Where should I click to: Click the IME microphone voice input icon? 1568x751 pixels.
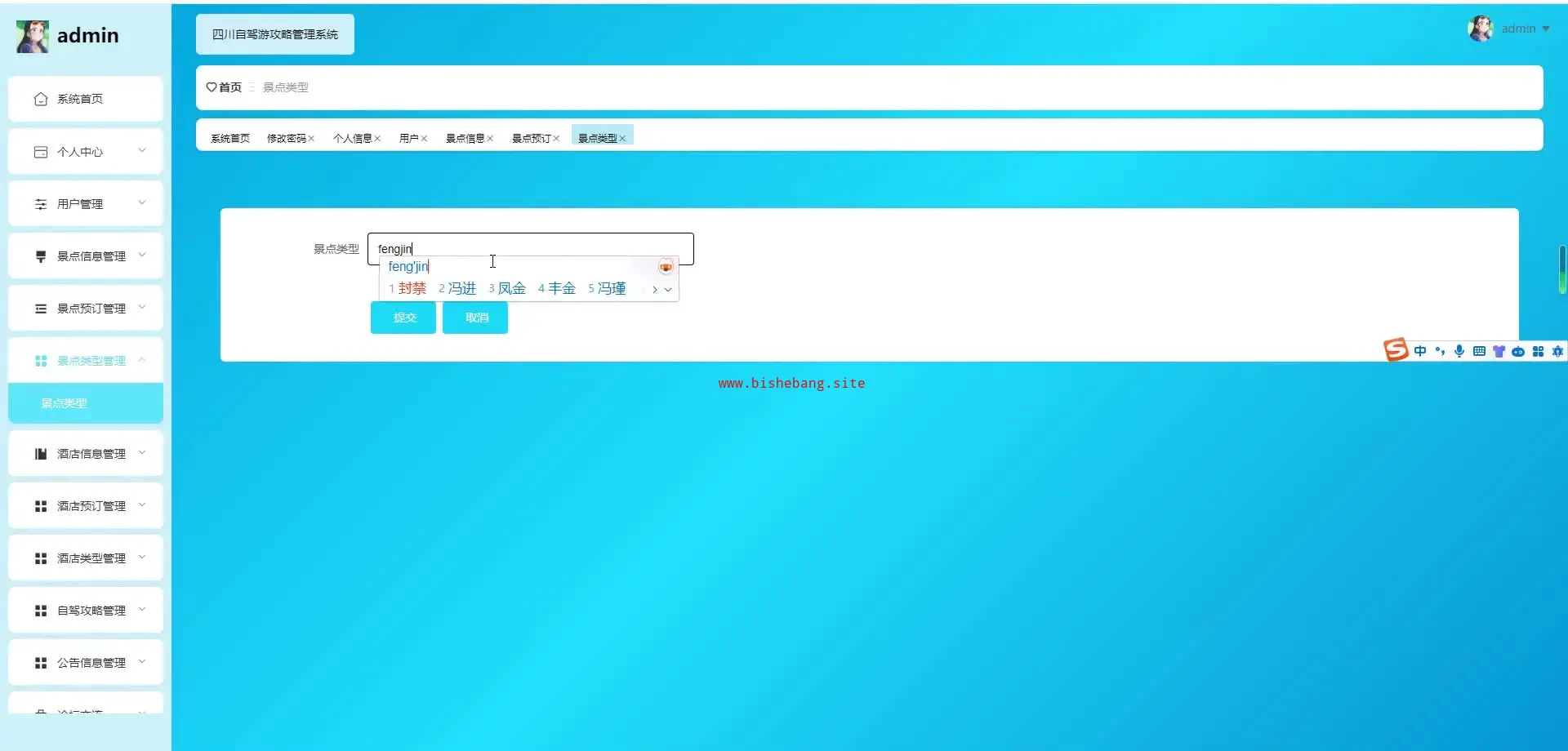(1459, 351)
